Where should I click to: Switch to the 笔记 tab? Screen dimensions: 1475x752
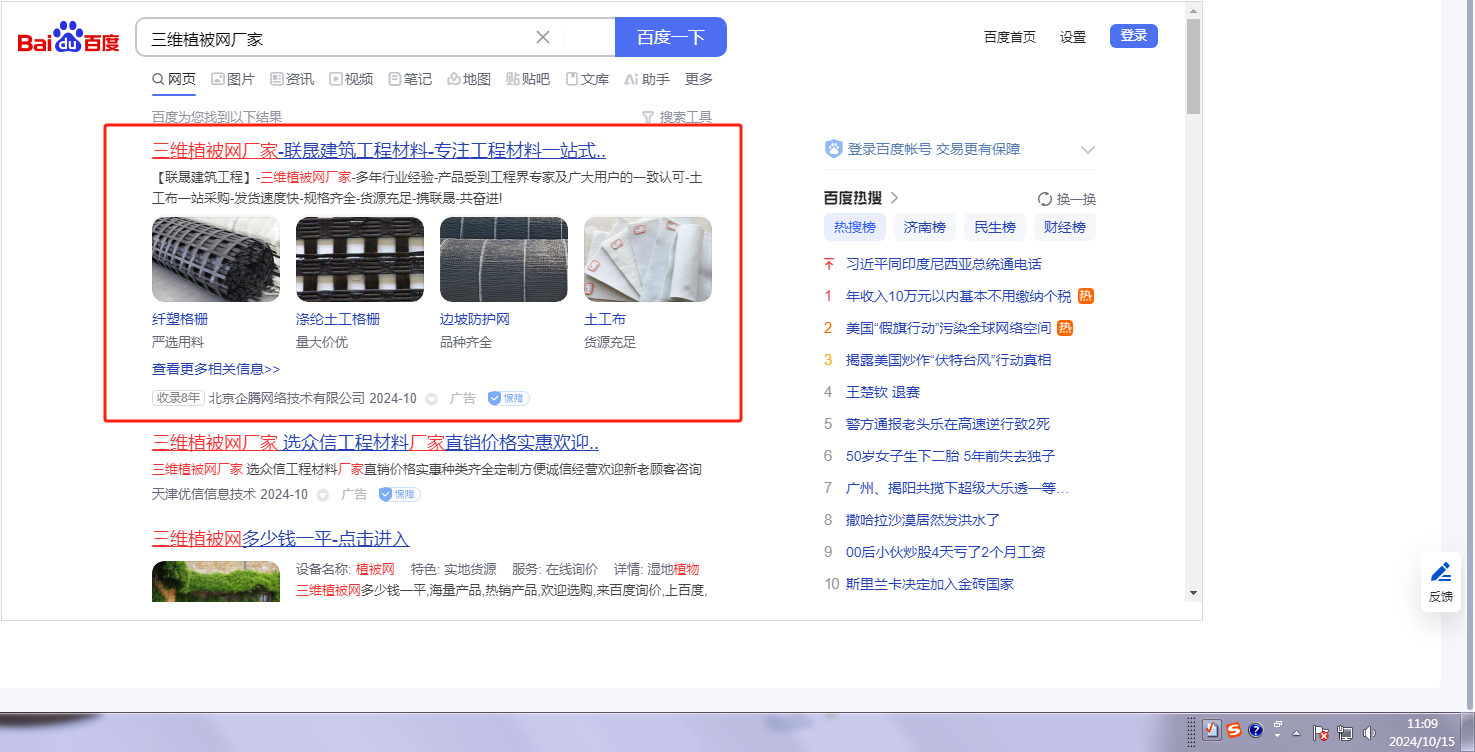tap(410, 79)
